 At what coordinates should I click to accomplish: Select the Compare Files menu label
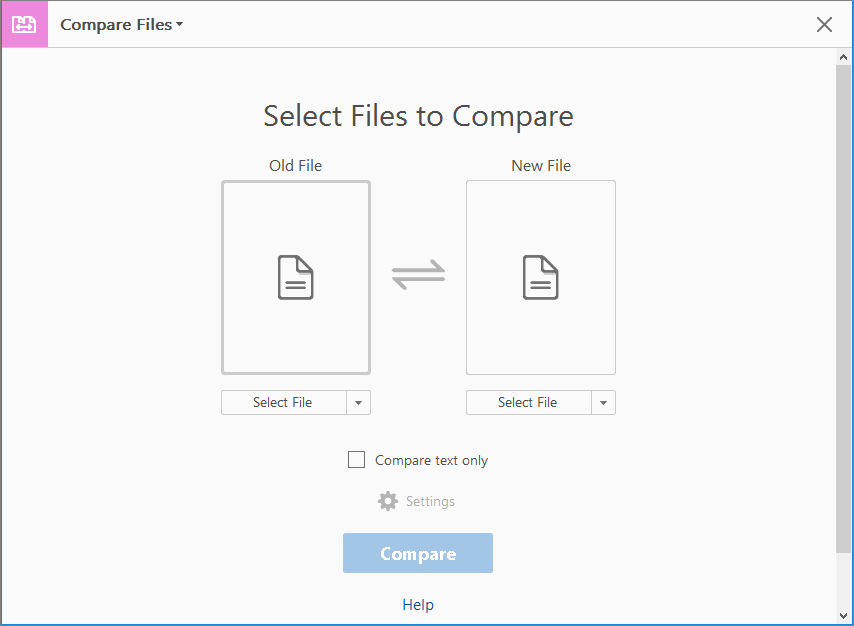[x=115, y=25]
